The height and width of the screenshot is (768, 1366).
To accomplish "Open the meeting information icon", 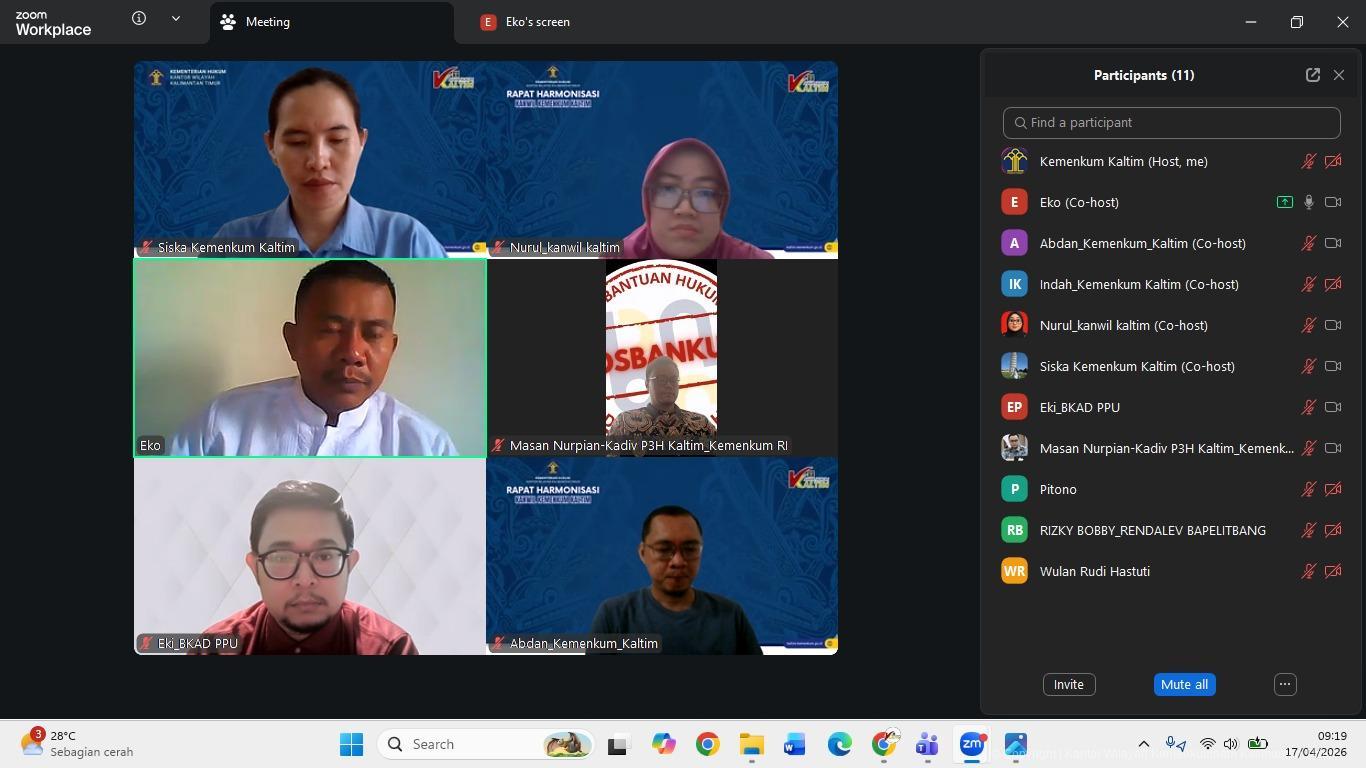I will [138, 18].
